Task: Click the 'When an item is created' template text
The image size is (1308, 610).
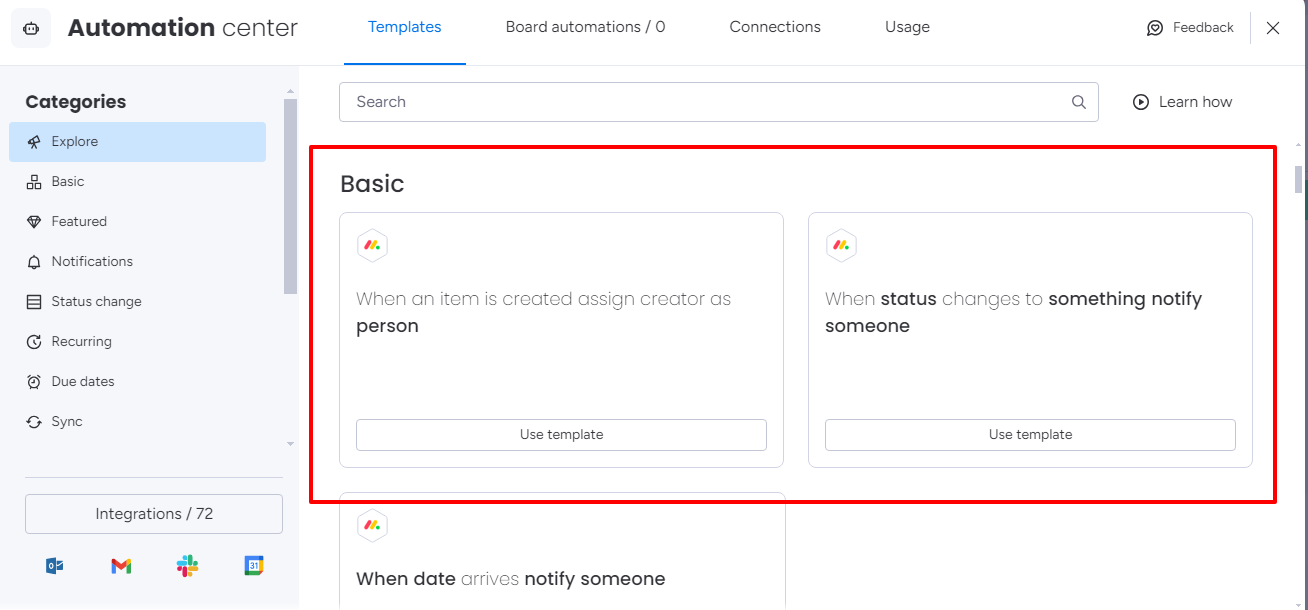Action: [543, 312]
